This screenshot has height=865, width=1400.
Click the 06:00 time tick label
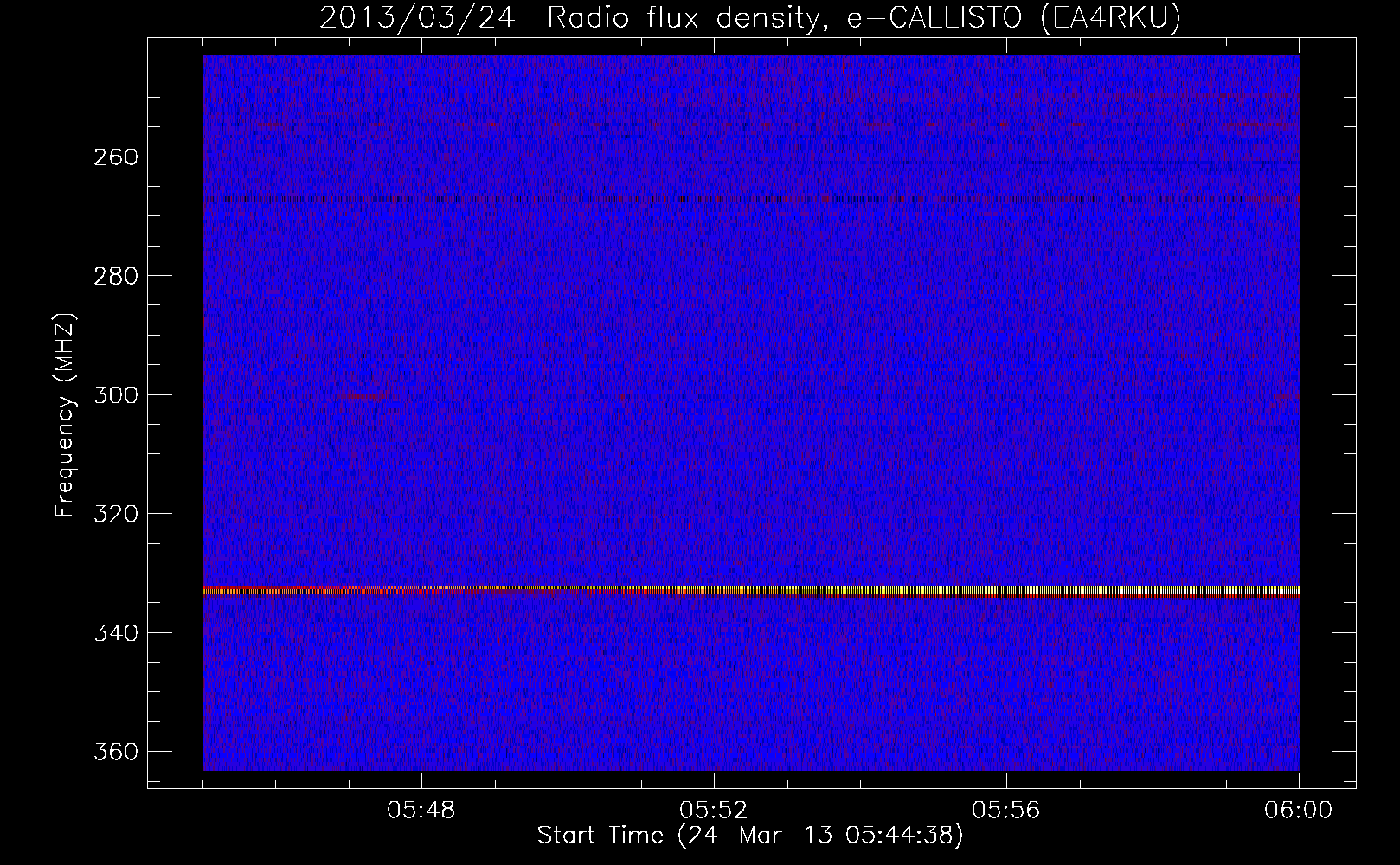[x=1299, y=811]
